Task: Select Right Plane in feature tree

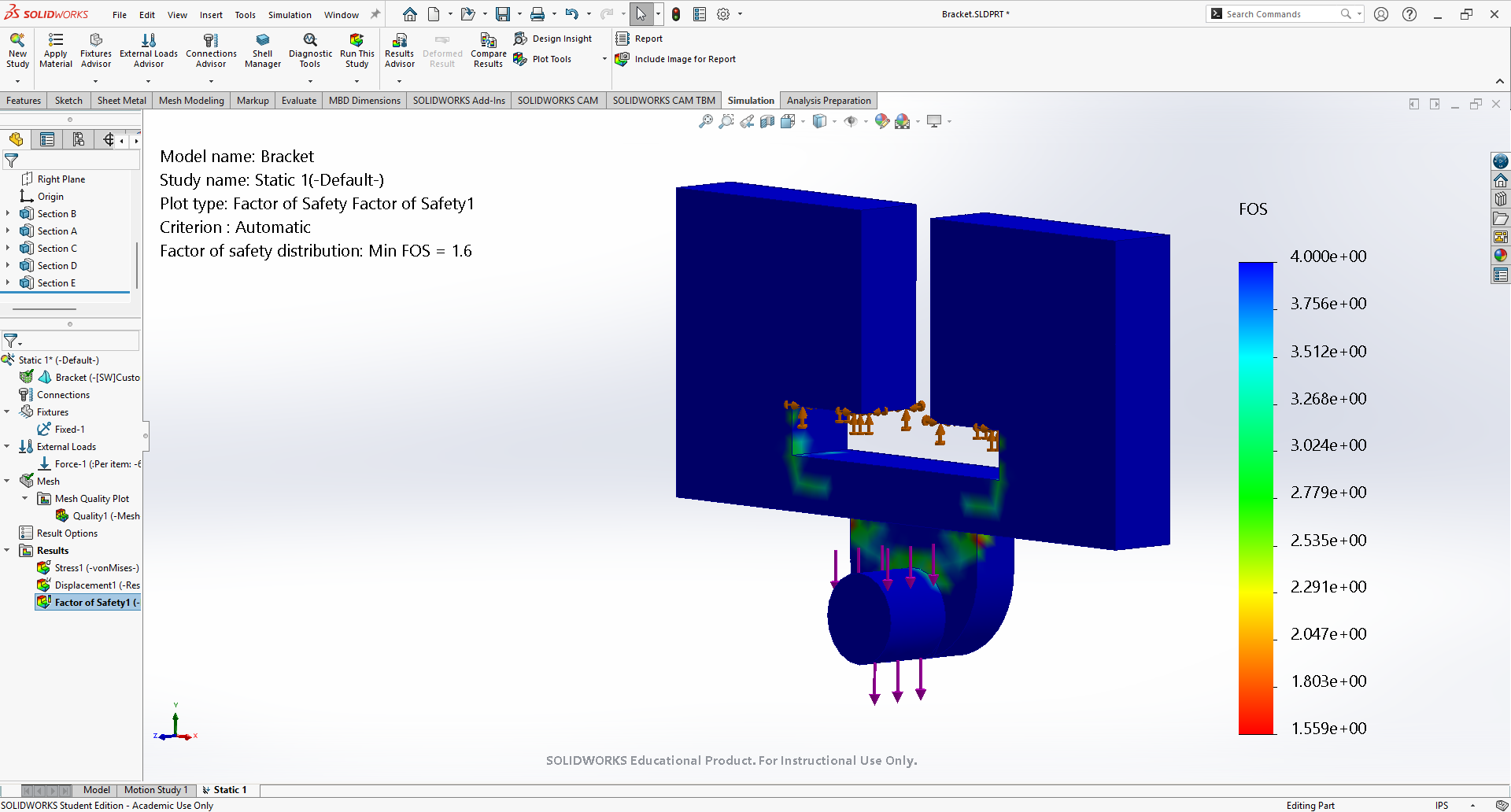Action: click(54, 179)
